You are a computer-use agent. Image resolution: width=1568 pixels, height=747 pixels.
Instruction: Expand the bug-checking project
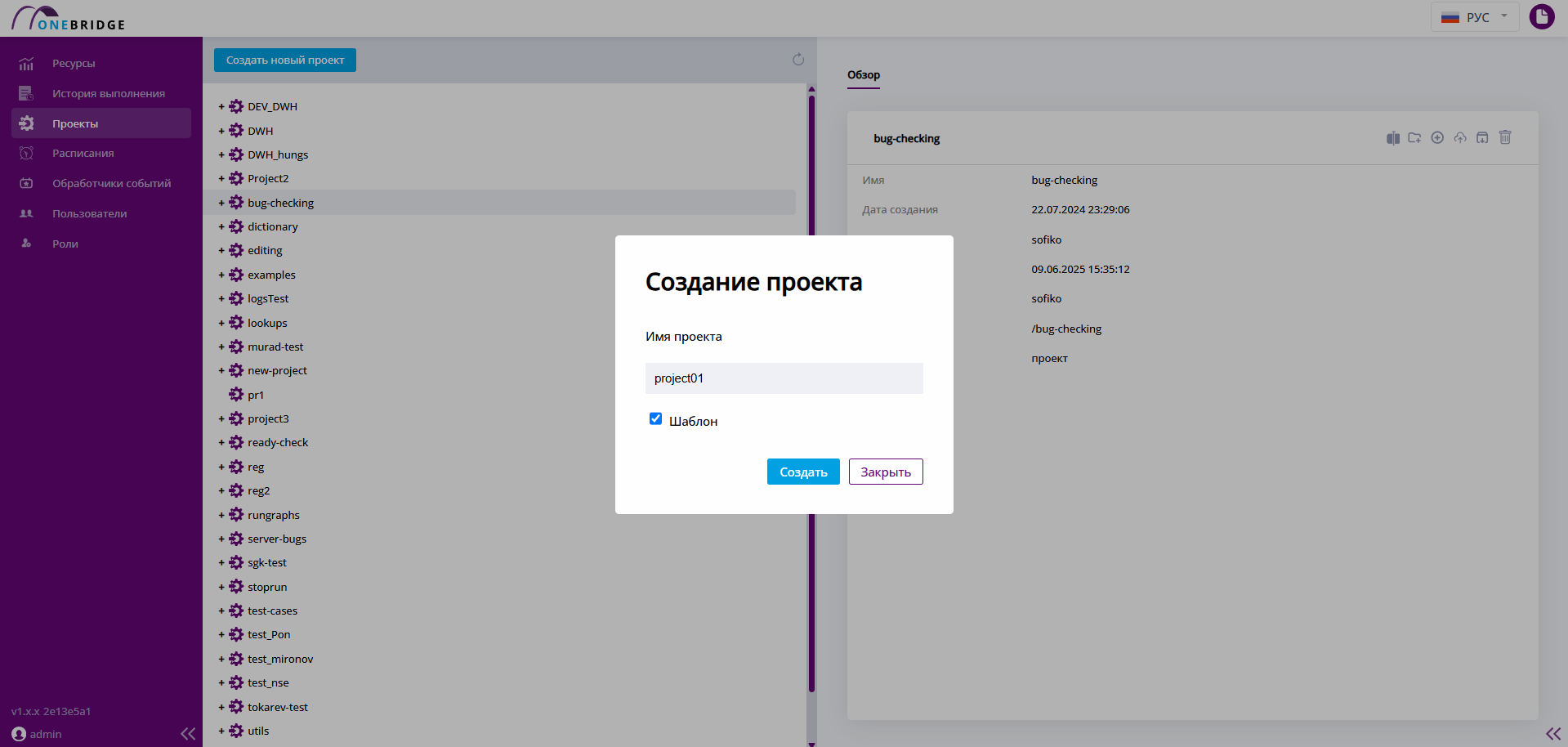pyautogui.click(x=221, y=203)
